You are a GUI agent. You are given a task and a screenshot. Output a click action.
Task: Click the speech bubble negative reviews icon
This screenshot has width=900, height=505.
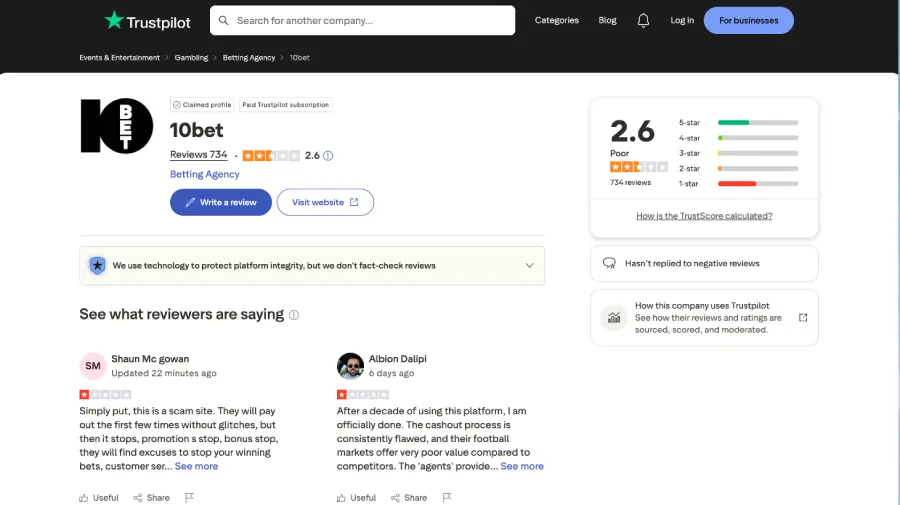(x=609, y=263)
